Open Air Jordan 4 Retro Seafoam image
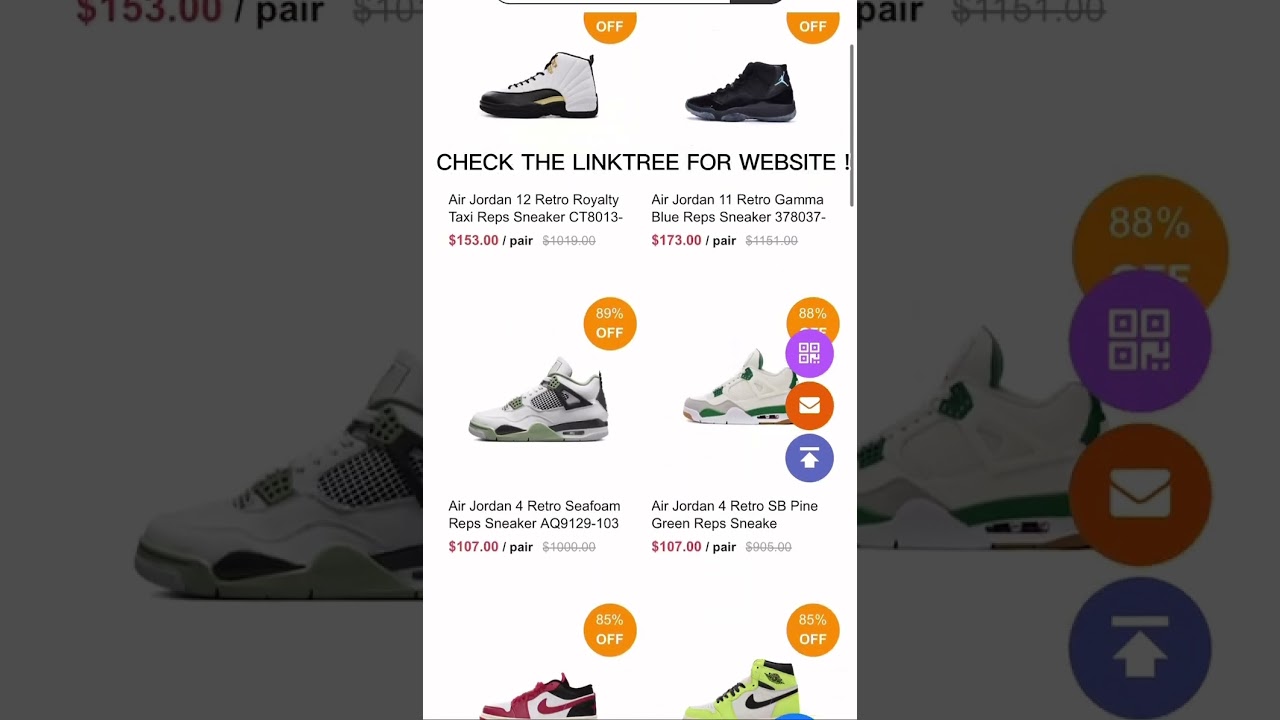This screenshot has width=1280, height=720. (539, 399)
